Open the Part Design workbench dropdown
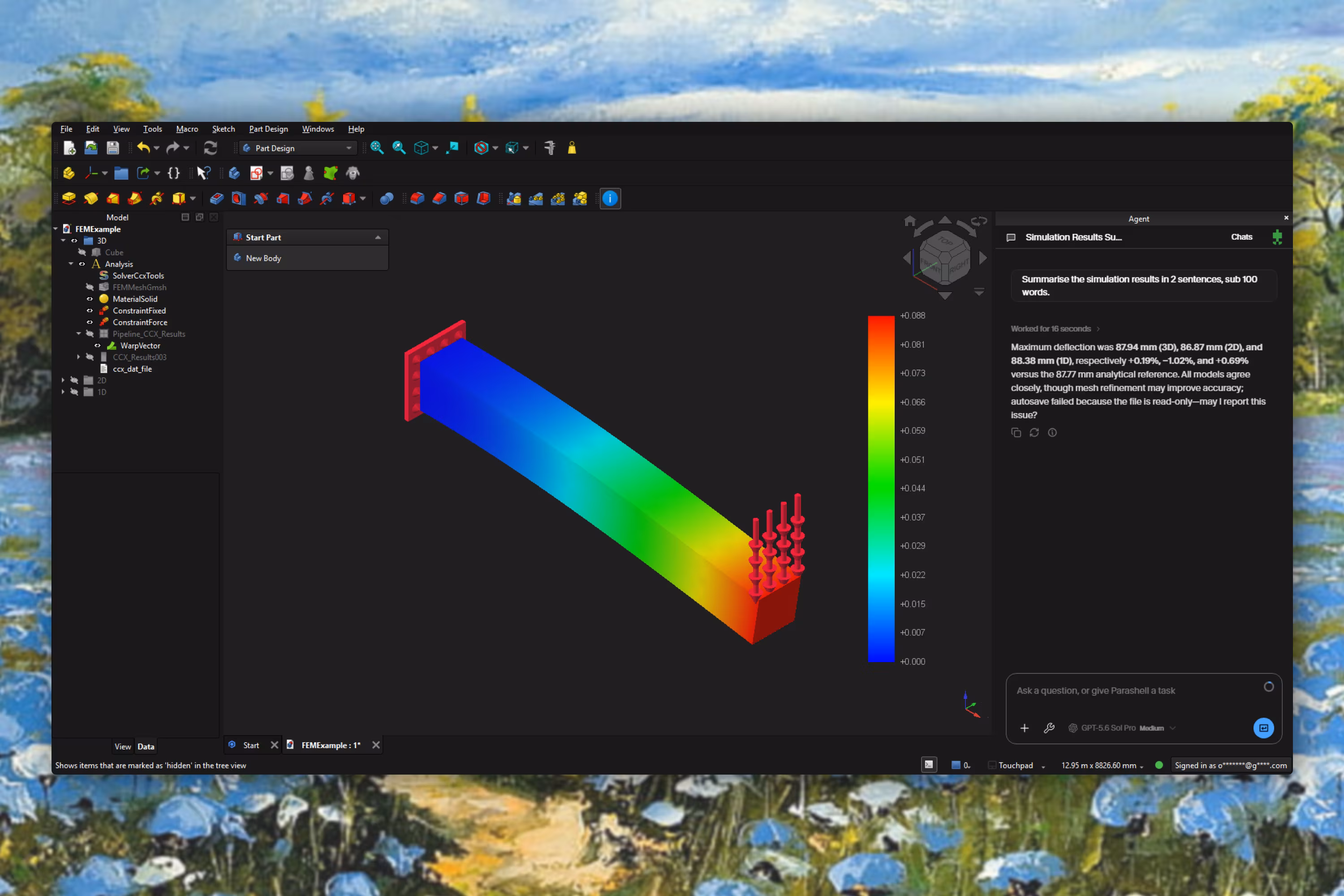This screenshot has width=1344, height=896. coord(298,148)
